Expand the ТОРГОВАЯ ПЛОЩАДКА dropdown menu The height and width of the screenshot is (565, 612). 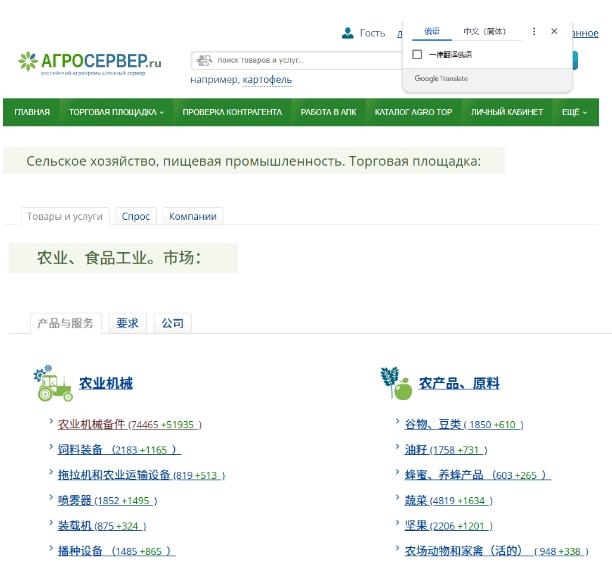[x=116, y=112]
